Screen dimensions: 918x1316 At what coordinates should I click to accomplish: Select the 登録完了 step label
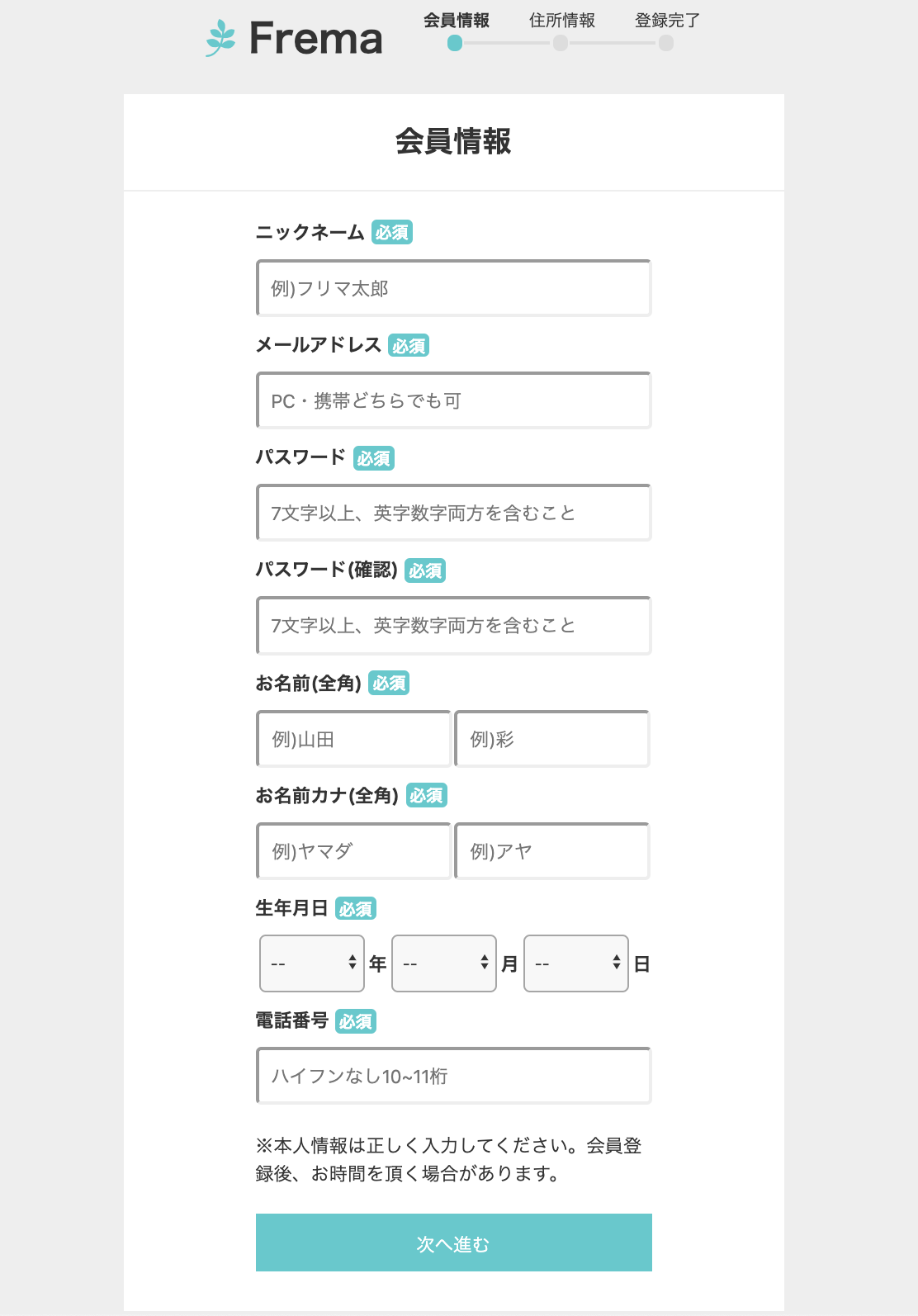click(667, 21)
